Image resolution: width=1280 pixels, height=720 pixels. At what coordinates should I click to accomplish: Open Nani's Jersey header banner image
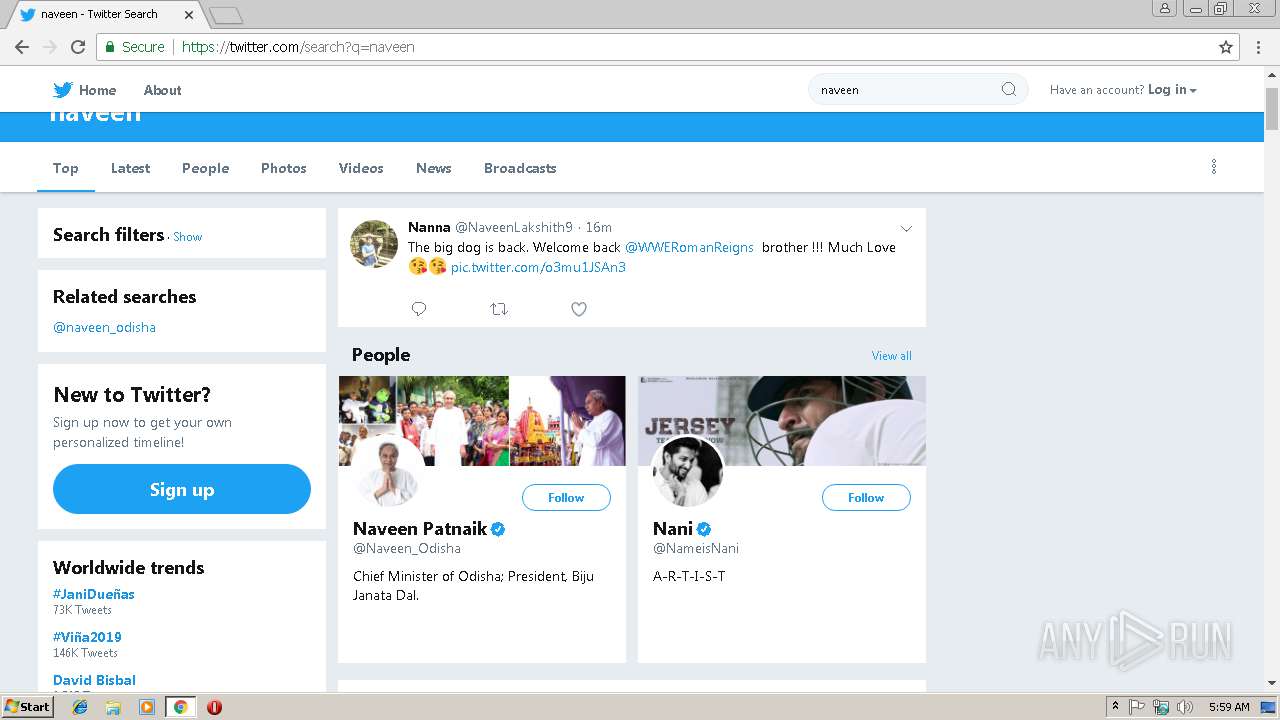tap(782, 421)
